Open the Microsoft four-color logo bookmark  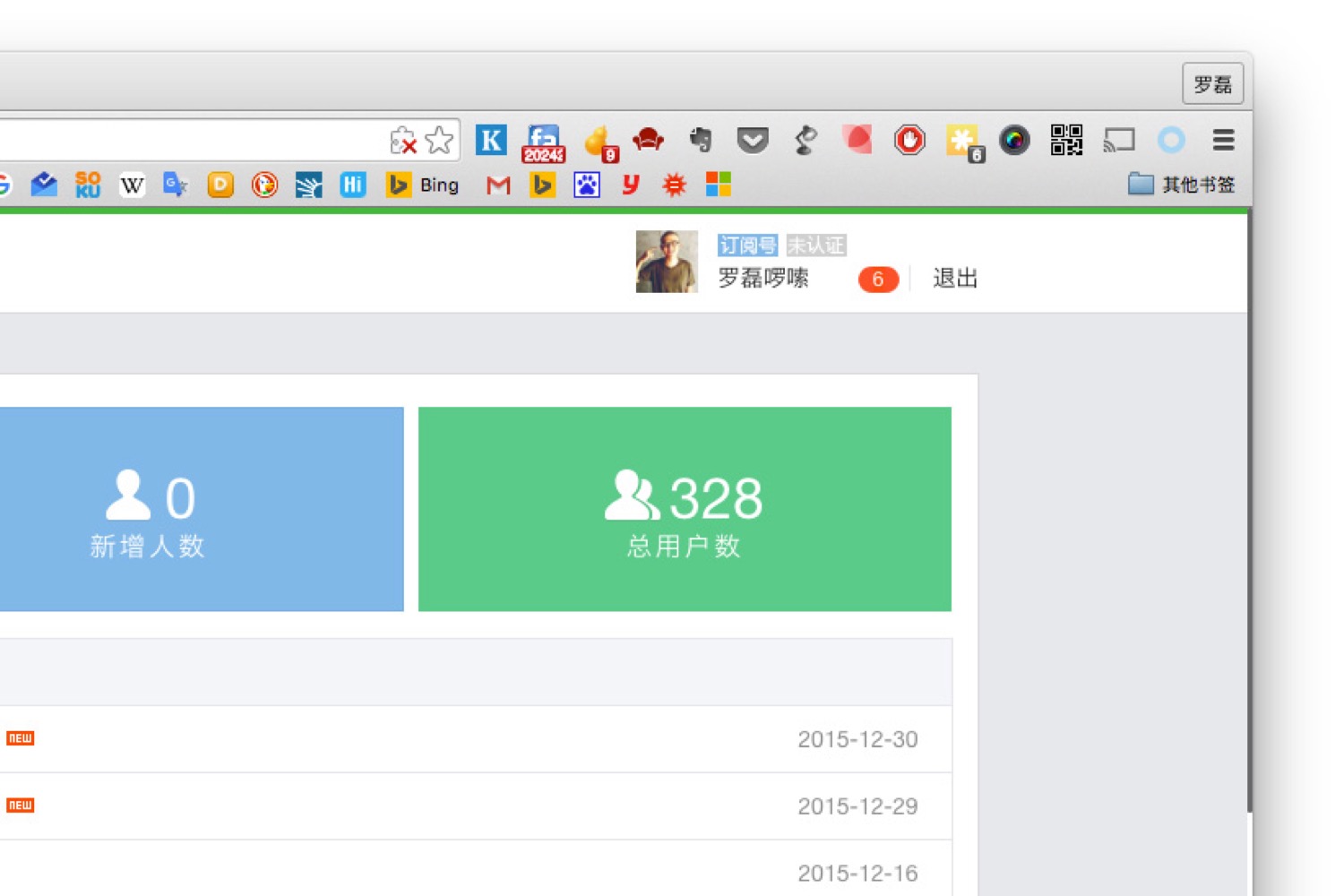point(719,185)
